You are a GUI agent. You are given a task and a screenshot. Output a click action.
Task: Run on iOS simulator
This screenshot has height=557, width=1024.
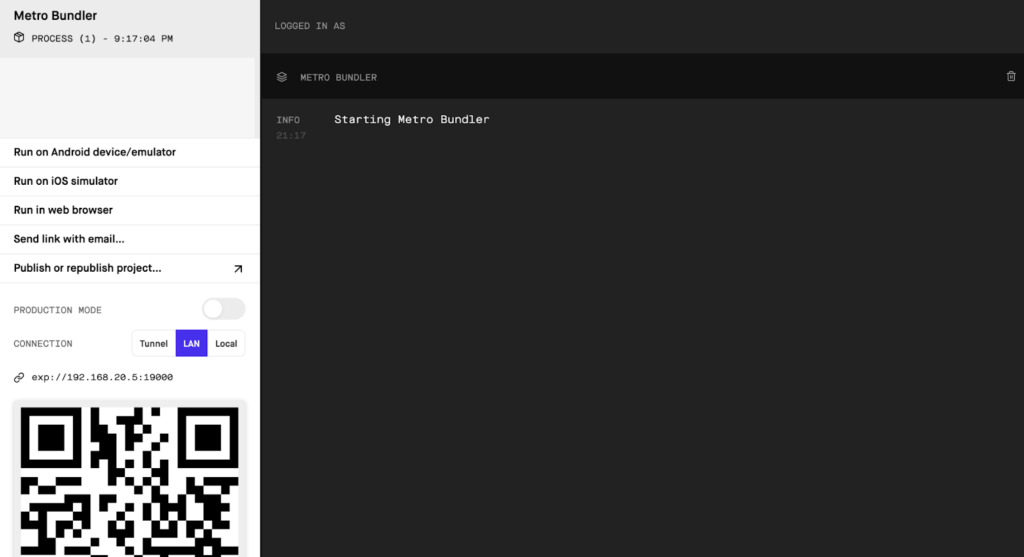pyautogui.click(x=130, y=181)
